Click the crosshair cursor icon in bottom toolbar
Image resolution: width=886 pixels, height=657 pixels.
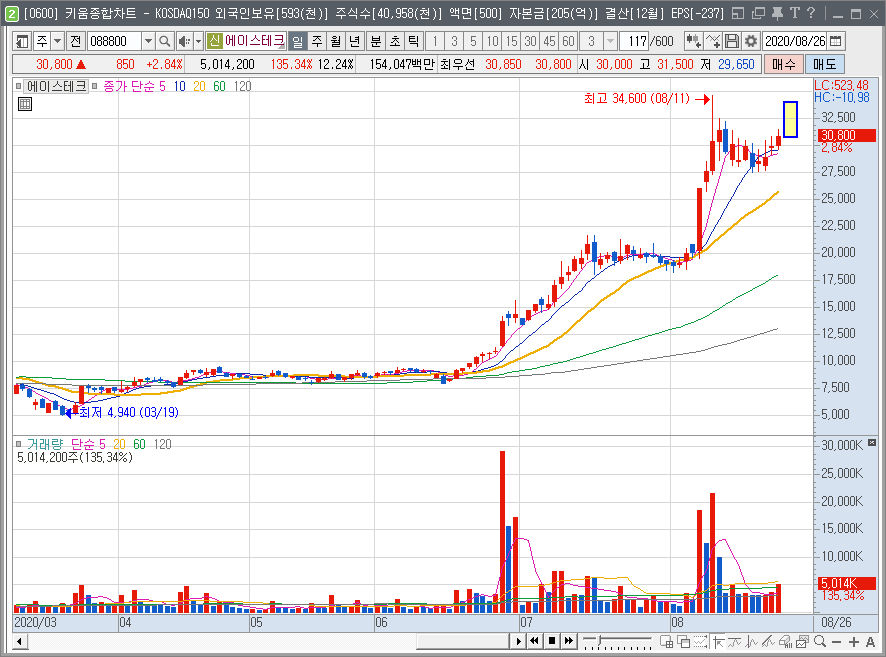coord(718,642)
